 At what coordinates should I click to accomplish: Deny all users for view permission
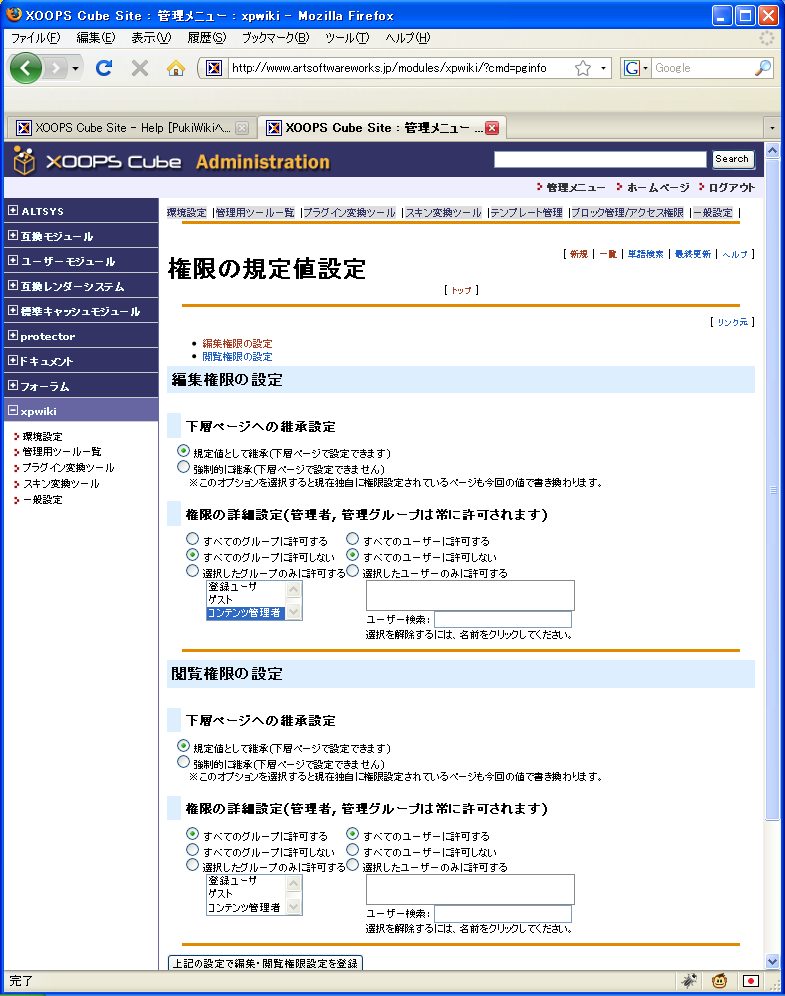(352, 851)
